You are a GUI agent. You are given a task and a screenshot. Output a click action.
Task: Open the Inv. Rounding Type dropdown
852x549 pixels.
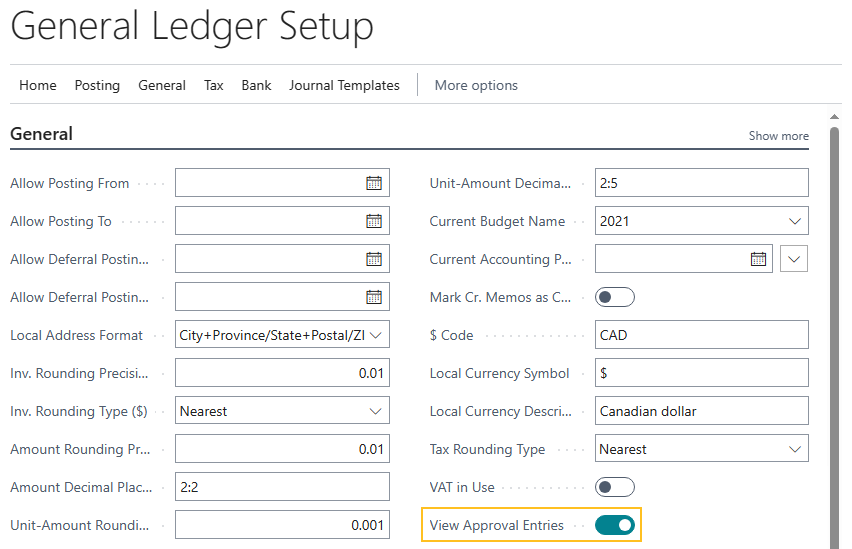click(376, 411)
